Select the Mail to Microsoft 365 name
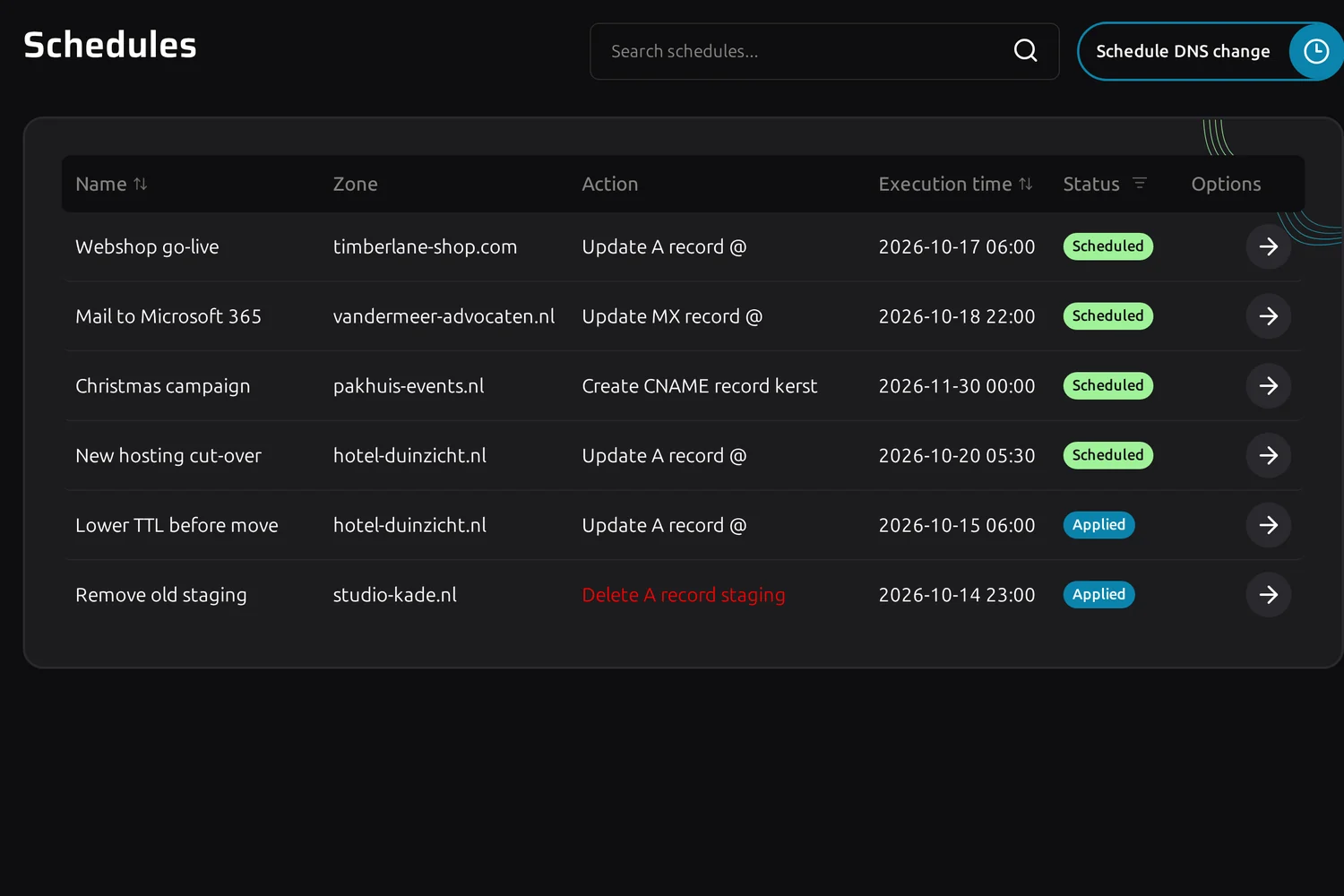 [168, 316]
